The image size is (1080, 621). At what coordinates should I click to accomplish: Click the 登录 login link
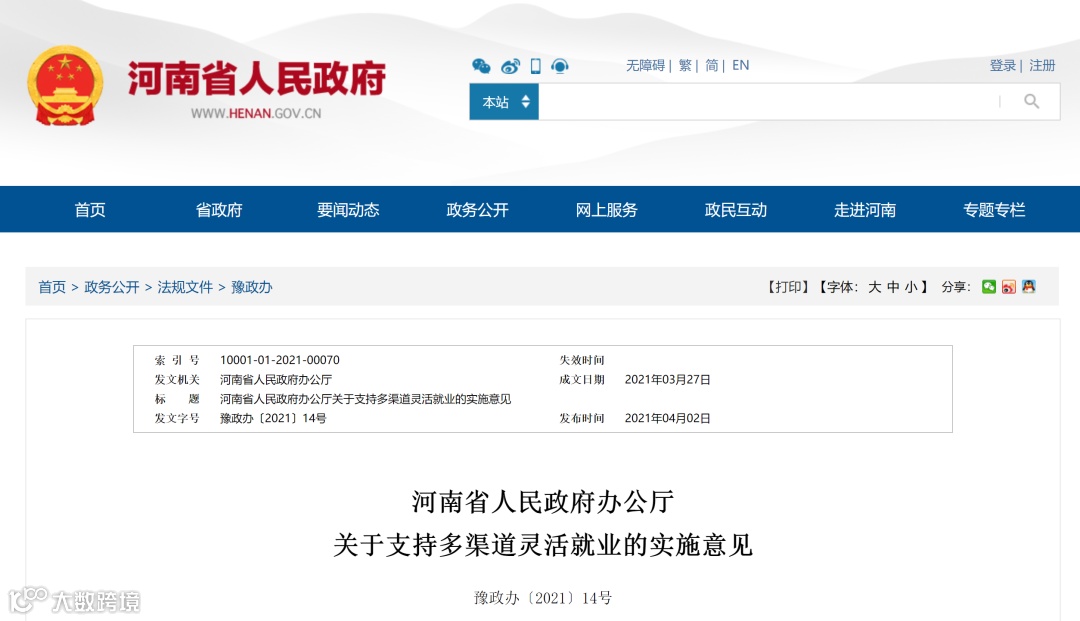point(1002,65)
